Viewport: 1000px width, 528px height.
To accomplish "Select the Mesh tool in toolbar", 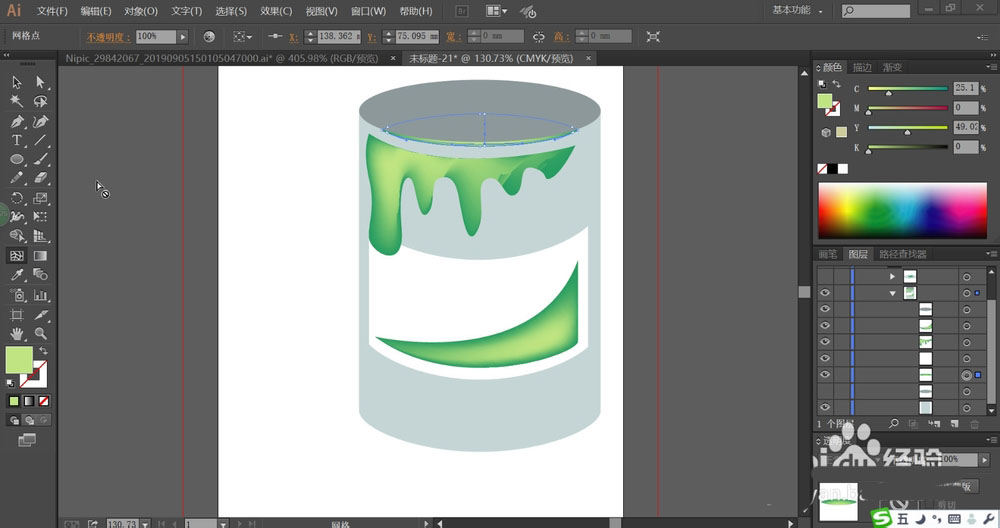I will tap(17, 256).
